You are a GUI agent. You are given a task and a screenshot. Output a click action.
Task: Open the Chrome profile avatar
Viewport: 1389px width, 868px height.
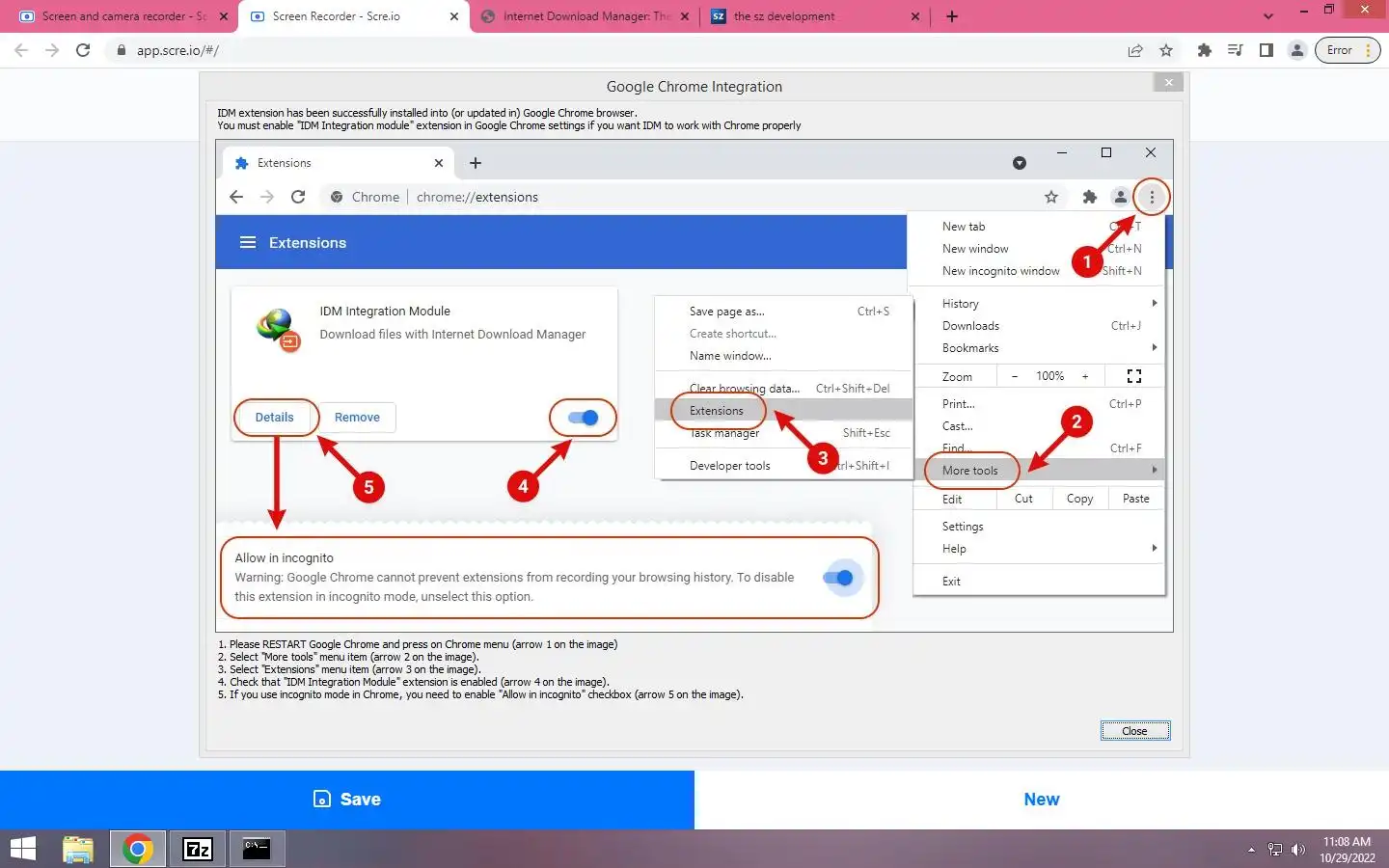pos(1297,50)
